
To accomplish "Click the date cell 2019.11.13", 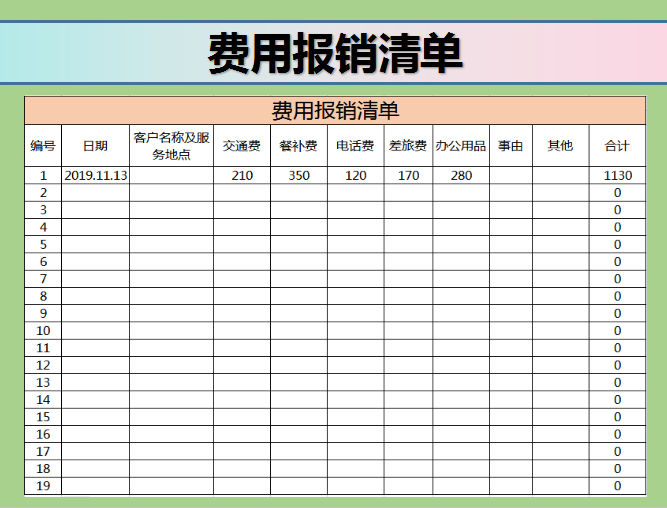I will tap(95, 176).
